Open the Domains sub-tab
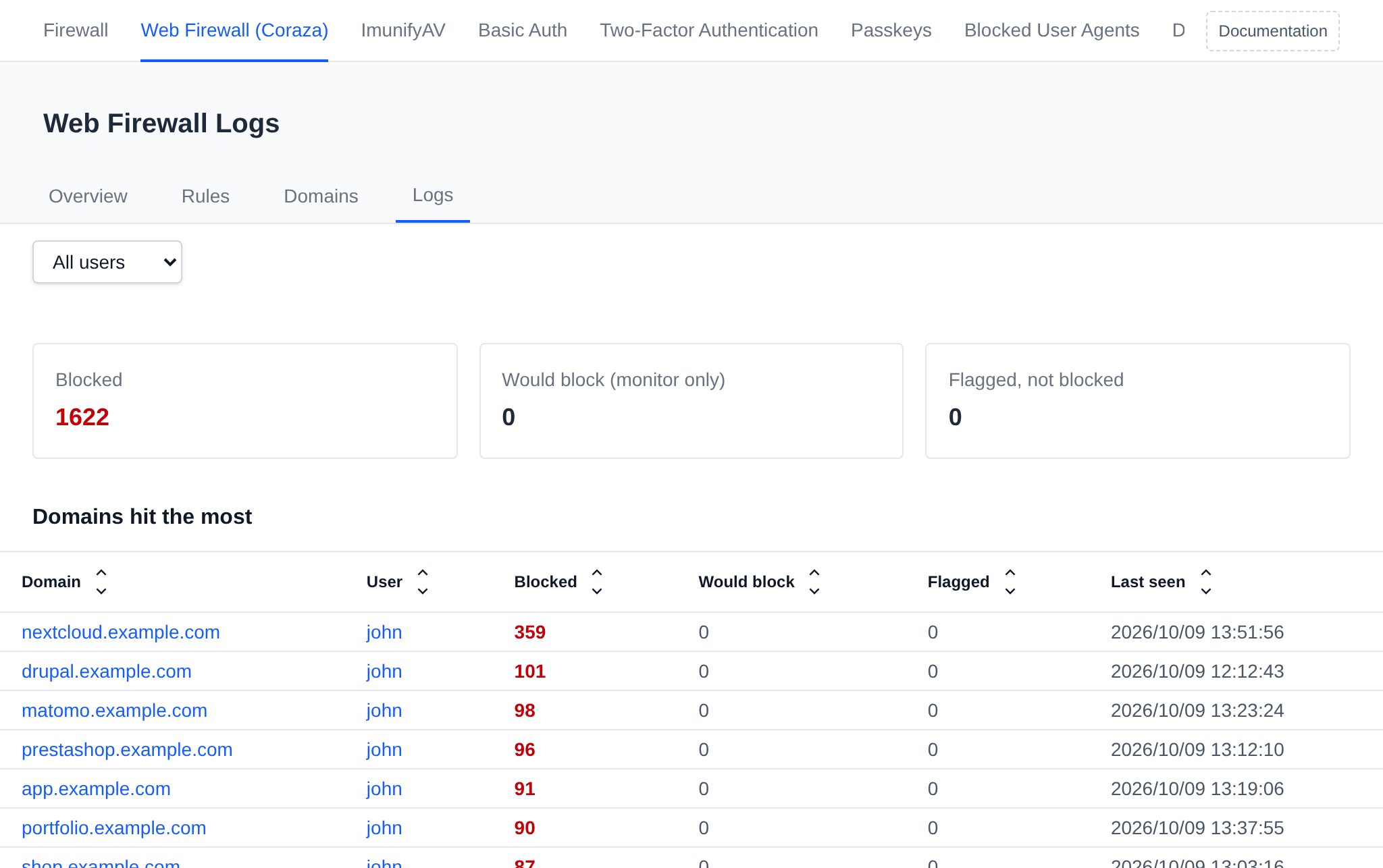Viewport: 1383px width, 868px height. tap(321, 196)
